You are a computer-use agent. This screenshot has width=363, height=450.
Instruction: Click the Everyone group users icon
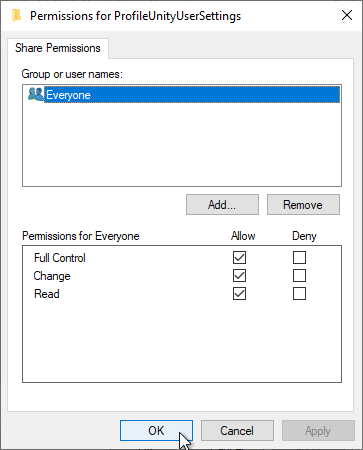(x=35, y=94)
